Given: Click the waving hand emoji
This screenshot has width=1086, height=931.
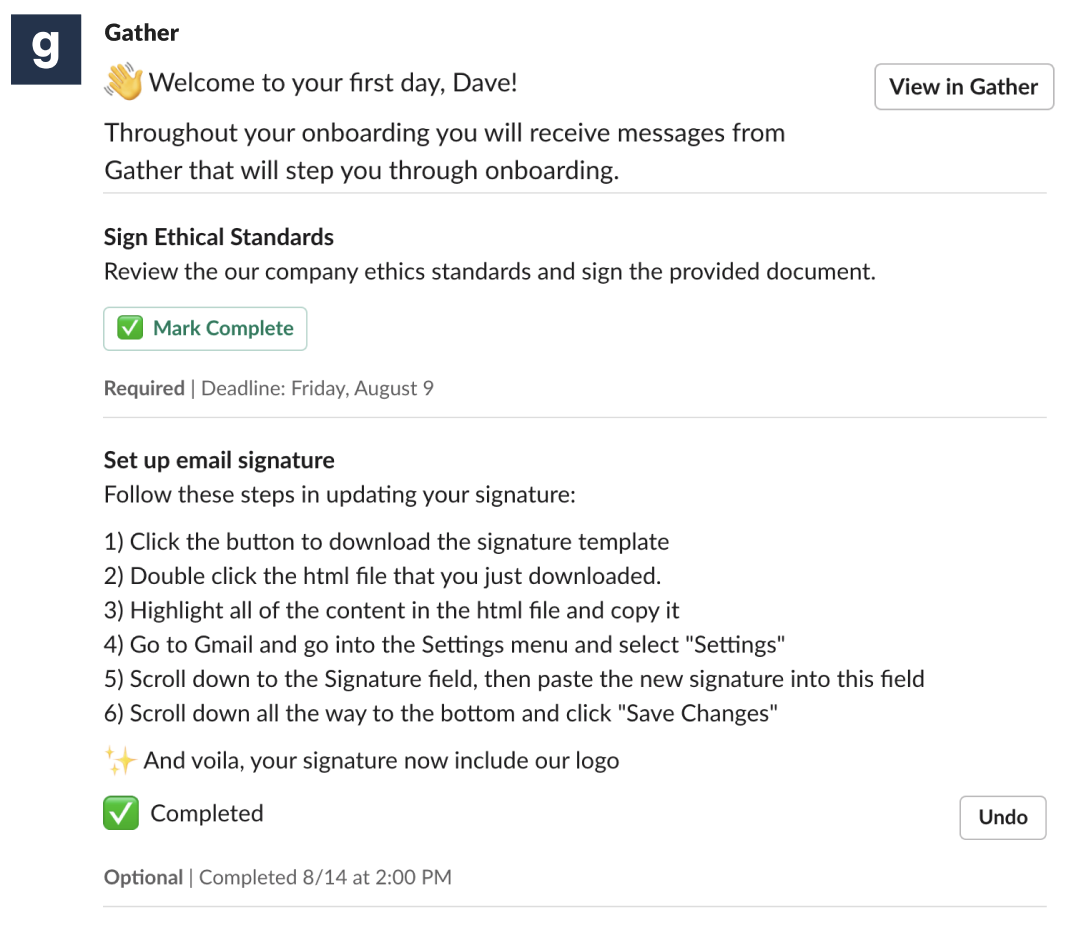Looking at the screenshot, I should [x=124, y=83].
